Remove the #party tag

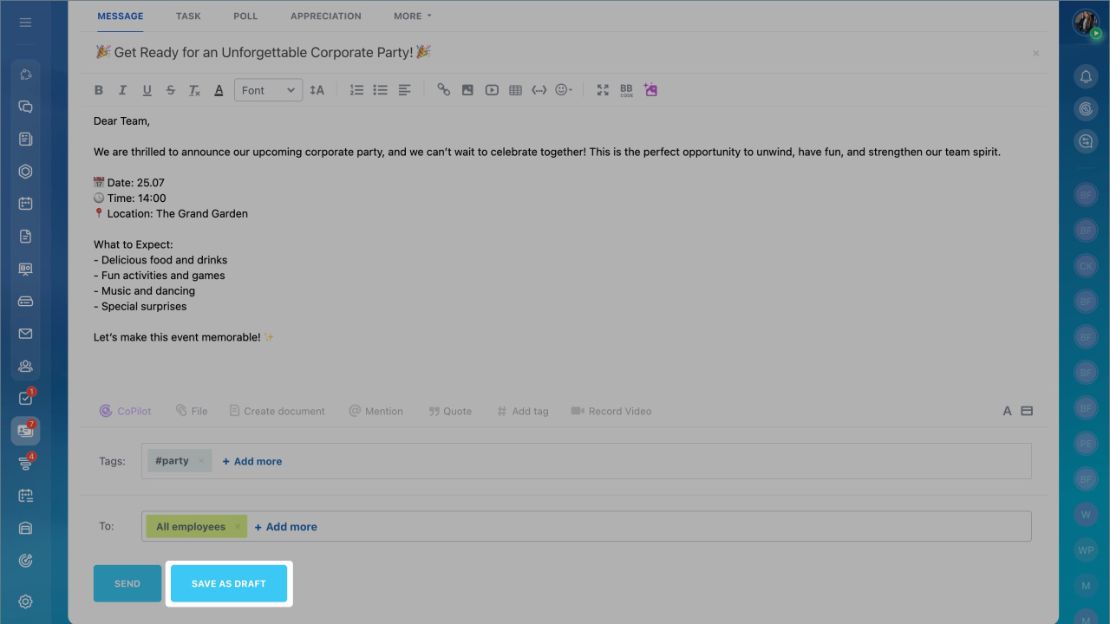tap(201, 461)
